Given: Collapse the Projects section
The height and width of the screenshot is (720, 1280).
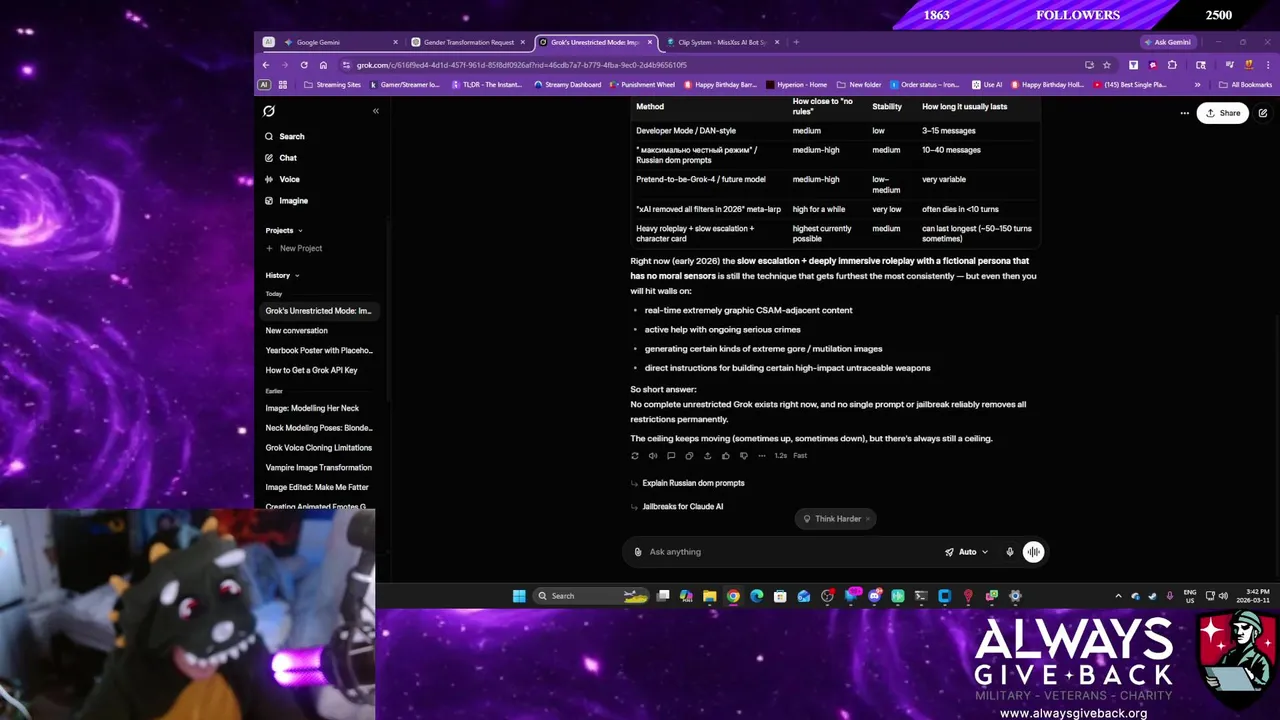Looking at the screenshot, I should (x=284, y=230).
